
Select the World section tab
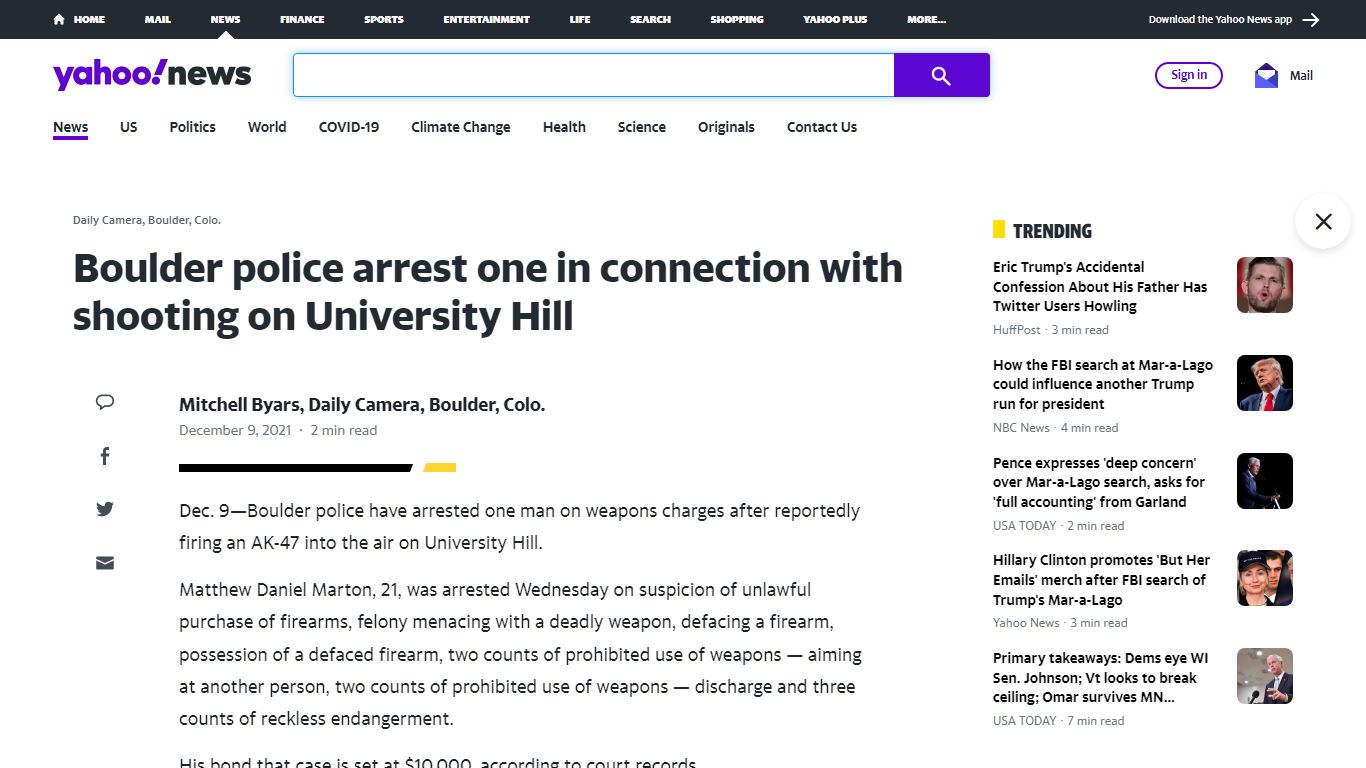click(x=267, y=127)
